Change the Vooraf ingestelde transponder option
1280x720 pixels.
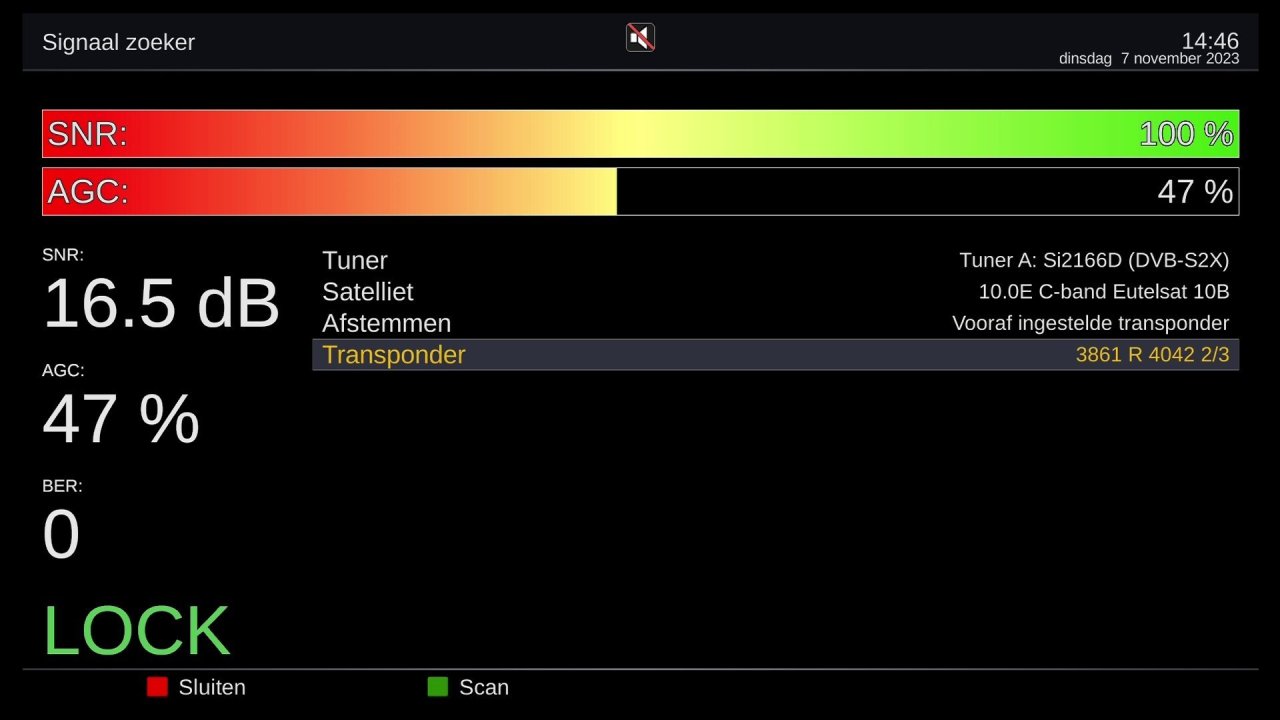tap(1090, 324)
